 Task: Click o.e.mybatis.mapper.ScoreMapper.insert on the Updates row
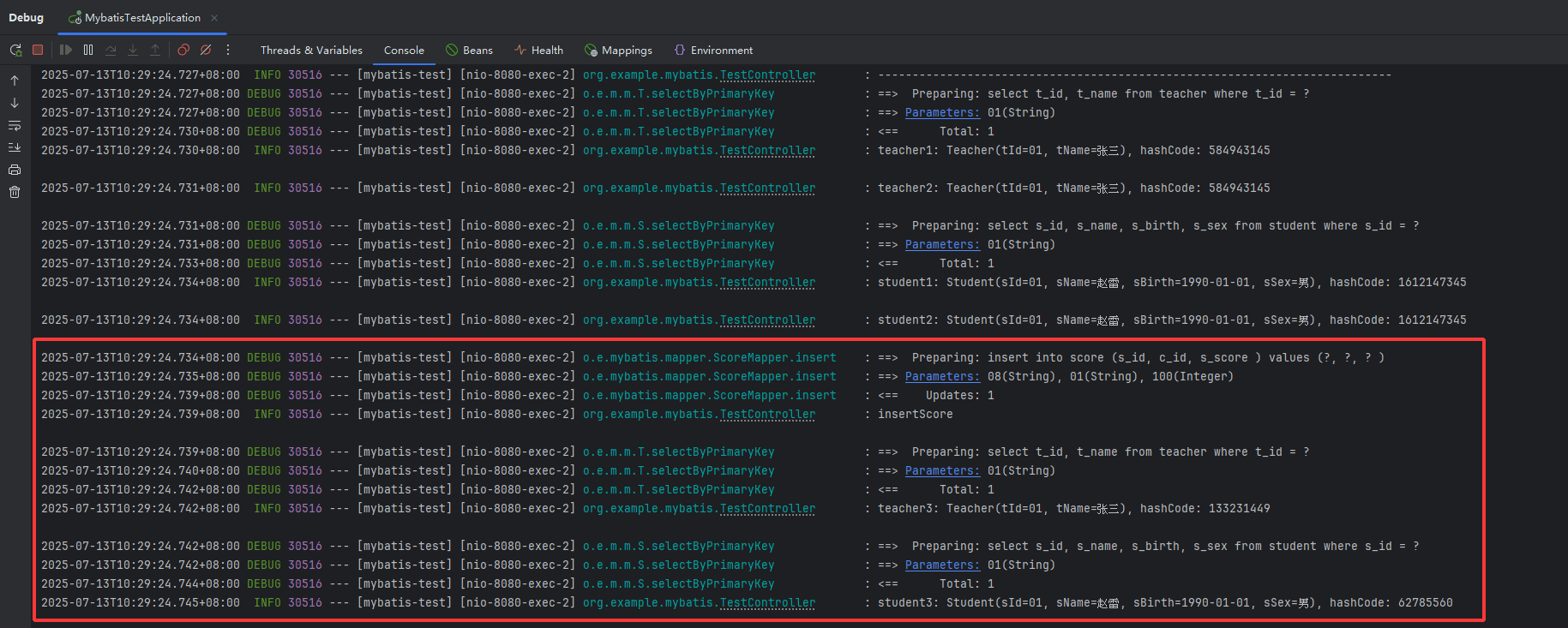(709, 395)
